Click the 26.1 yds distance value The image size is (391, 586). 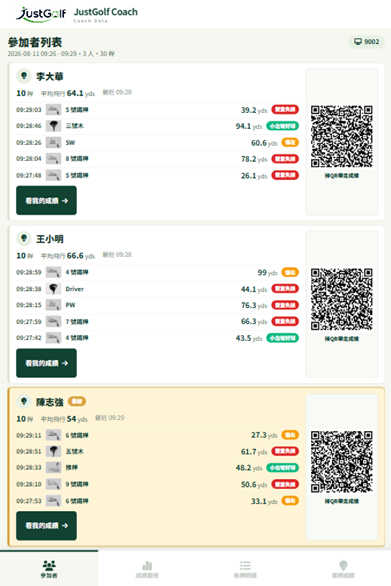click(254, 176)
